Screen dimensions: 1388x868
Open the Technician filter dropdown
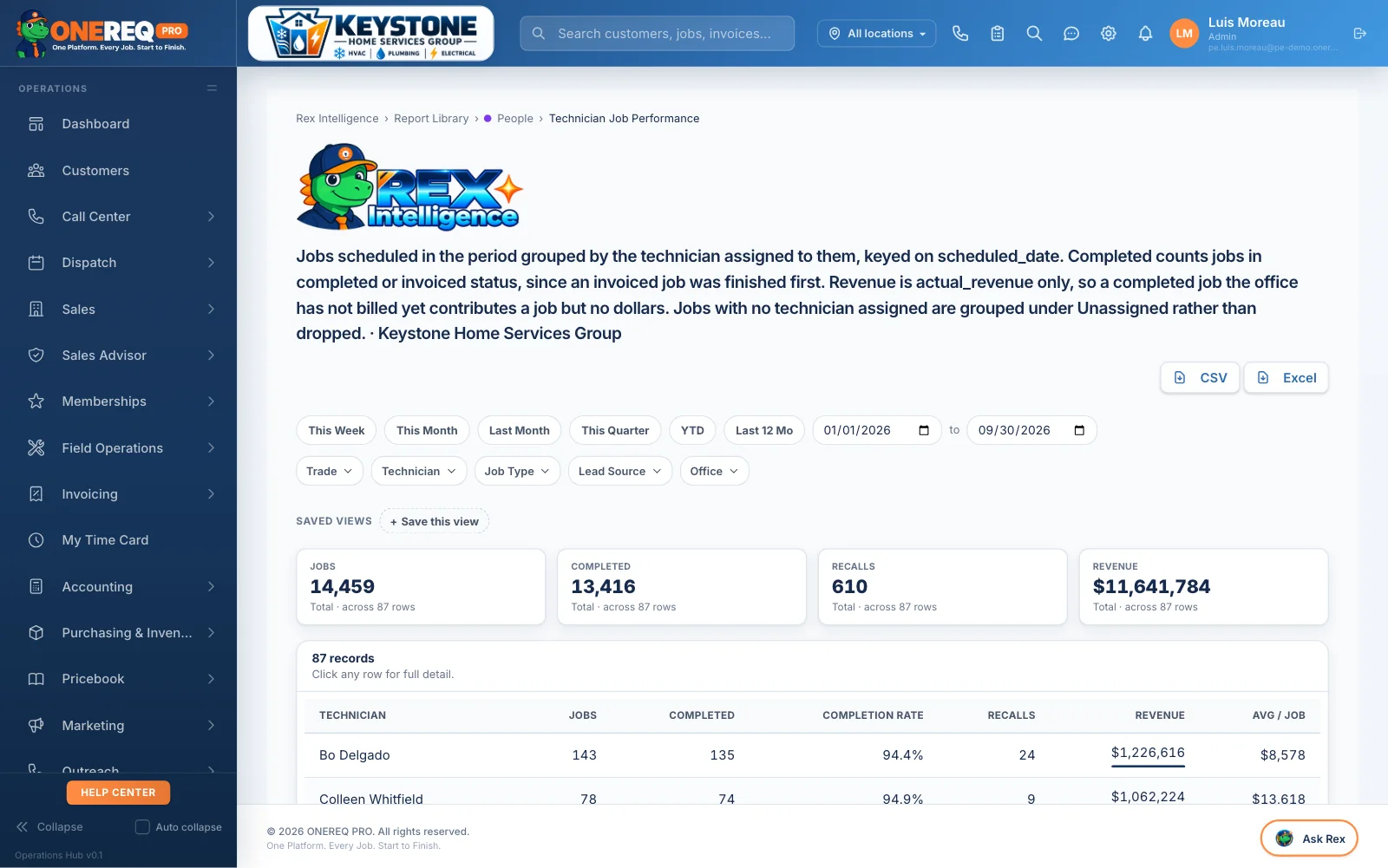(419, 471)
